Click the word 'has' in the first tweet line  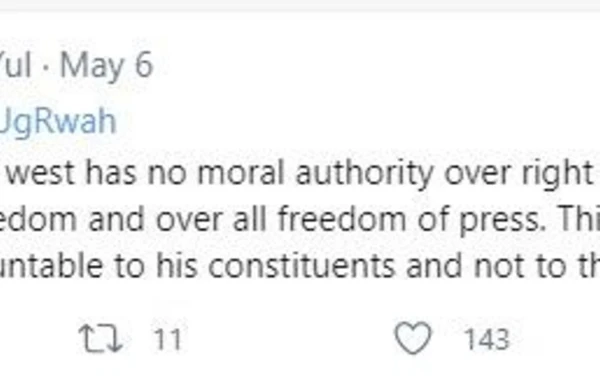[111, 173]
